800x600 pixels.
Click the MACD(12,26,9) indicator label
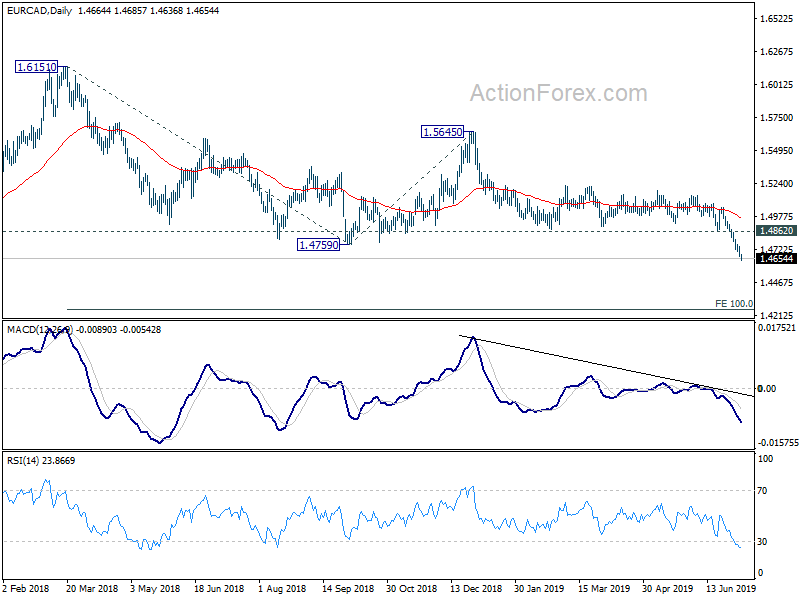[x=40, y=330]
